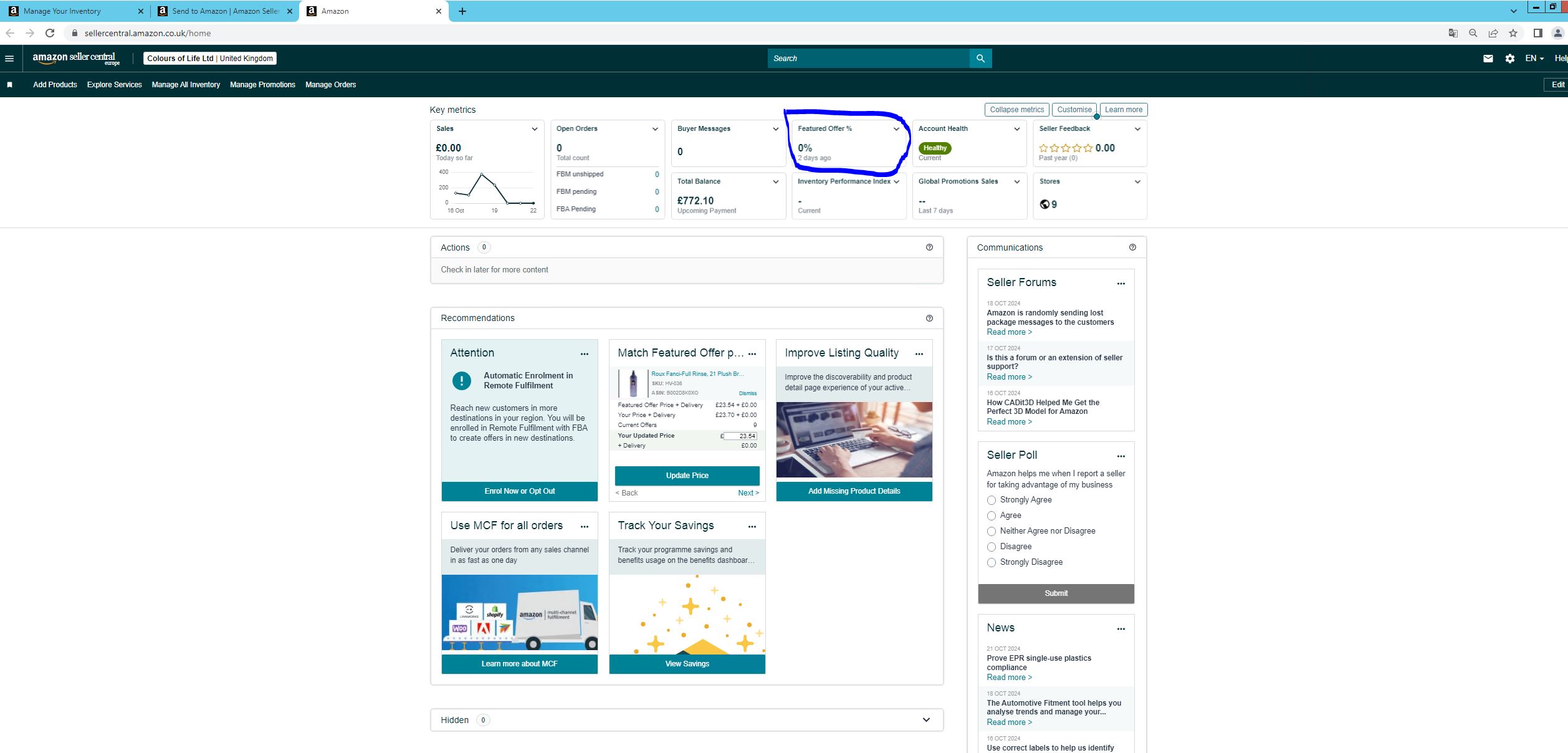The height and width of the screenshot is (753, 1568).
Task: Submit the Seller Poll
Action: coord(1056,593)
